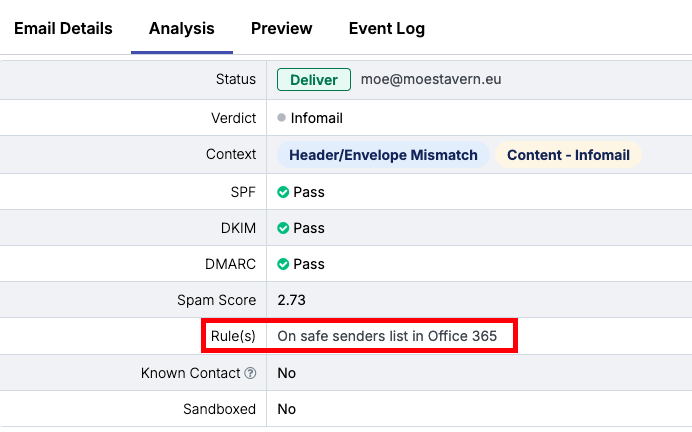Click the 2.73 spam score value
692x432 pixels.
coord(294,300)
